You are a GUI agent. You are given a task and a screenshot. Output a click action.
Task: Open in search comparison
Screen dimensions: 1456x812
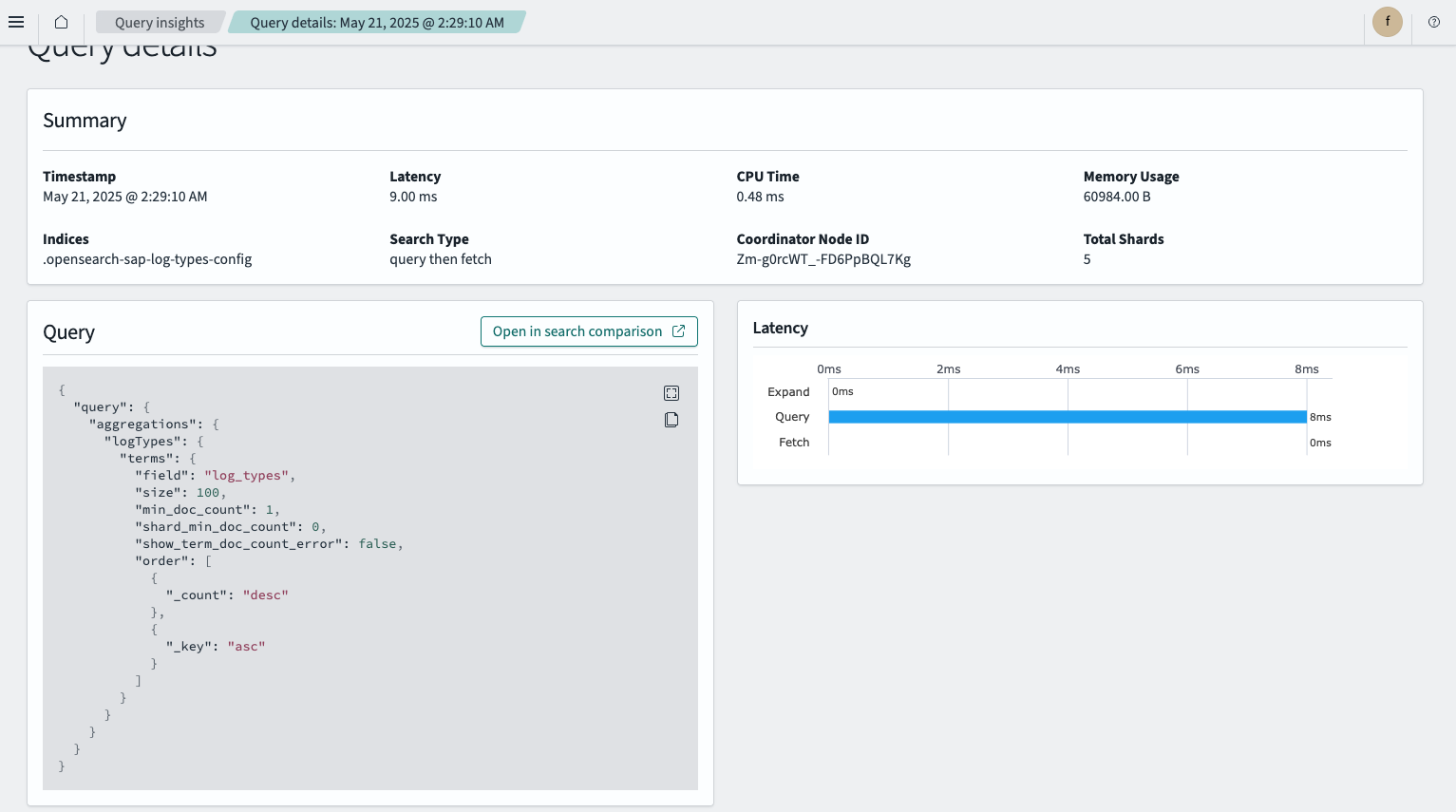pos(589,331)
